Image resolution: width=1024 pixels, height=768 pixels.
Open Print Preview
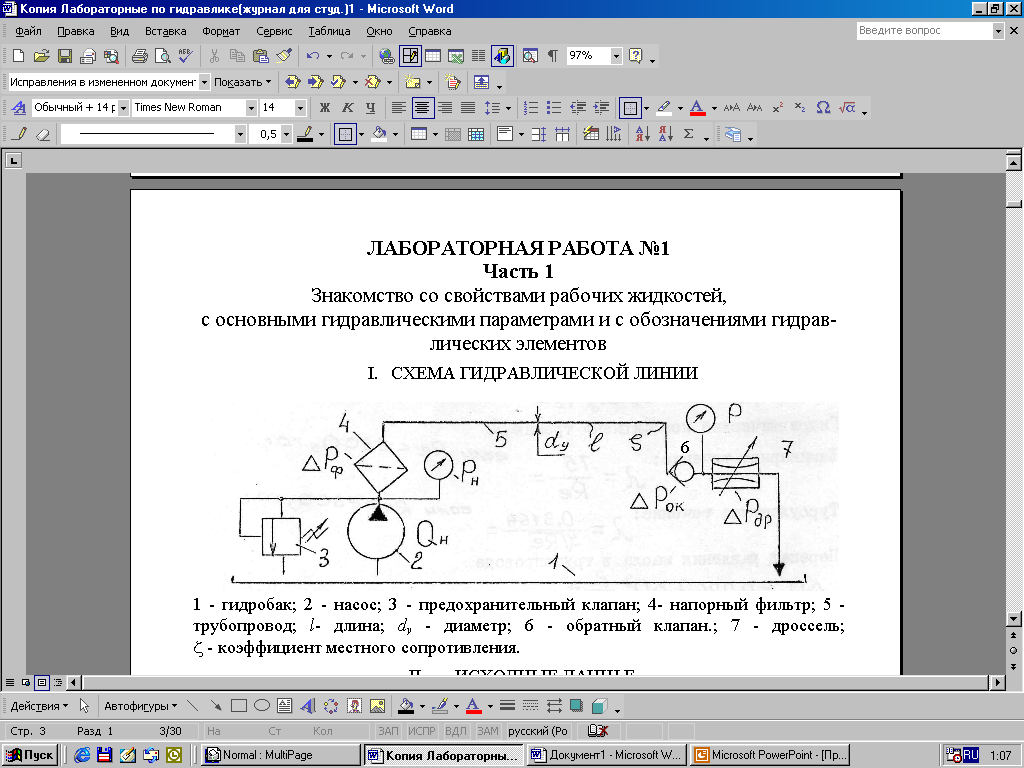click(x=162, y=56)
